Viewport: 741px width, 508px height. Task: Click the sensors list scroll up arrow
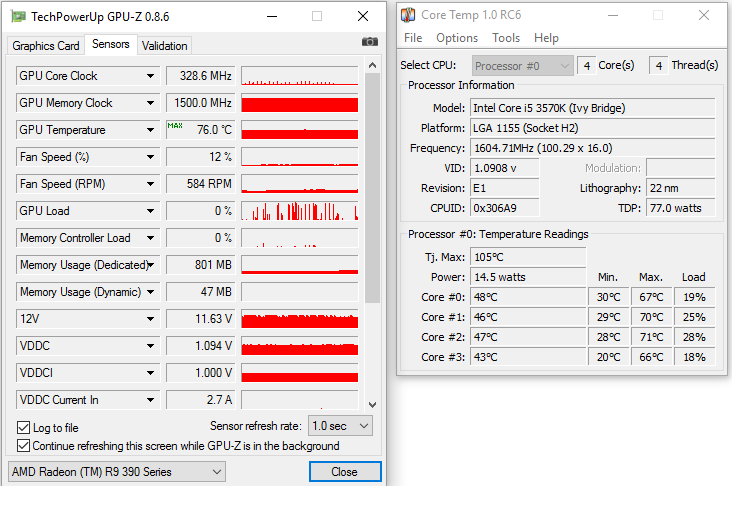(372, 65)
